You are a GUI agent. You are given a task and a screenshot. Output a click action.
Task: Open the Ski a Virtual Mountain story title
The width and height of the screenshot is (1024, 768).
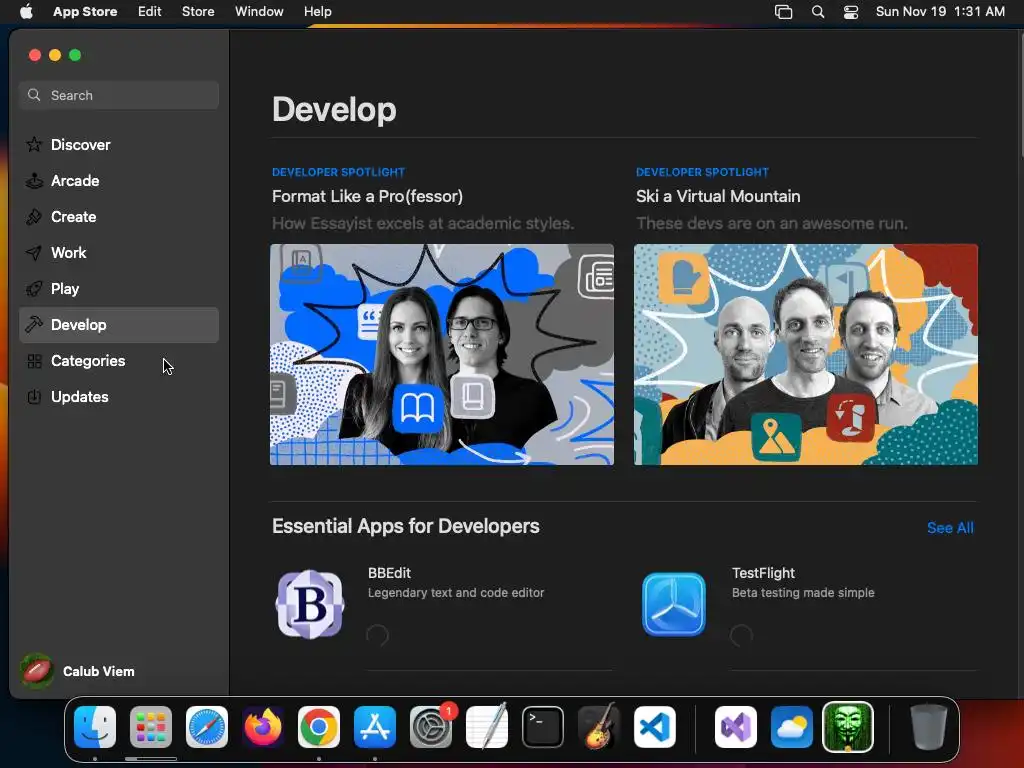[x=718, y=196]
